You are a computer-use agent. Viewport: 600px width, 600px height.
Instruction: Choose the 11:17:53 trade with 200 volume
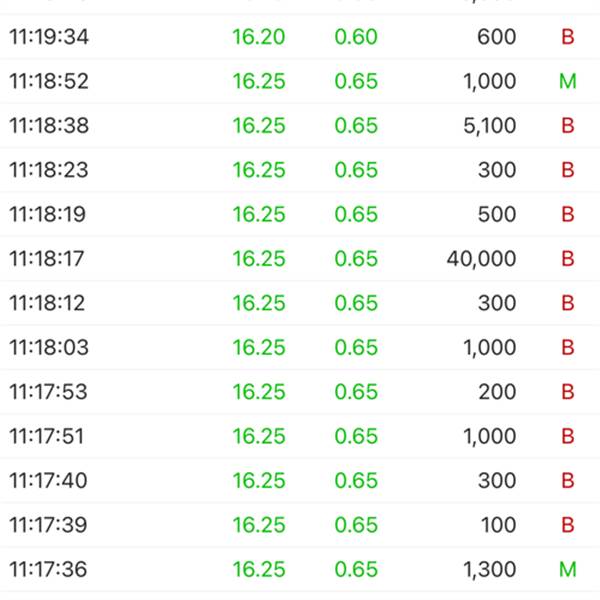coord(300,392)
